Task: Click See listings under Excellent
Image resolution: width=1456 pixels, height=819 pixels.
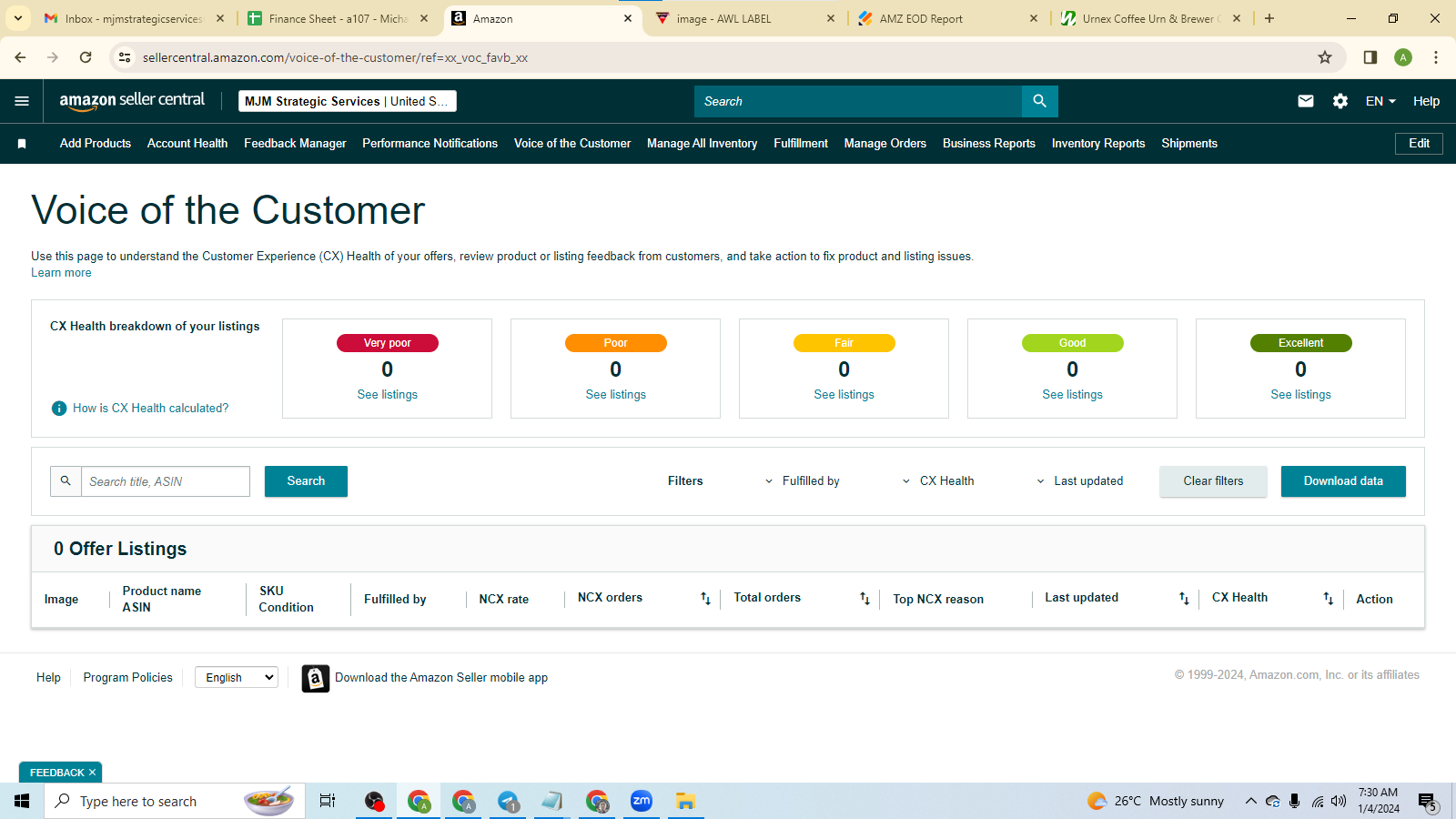Action: 1301,395
